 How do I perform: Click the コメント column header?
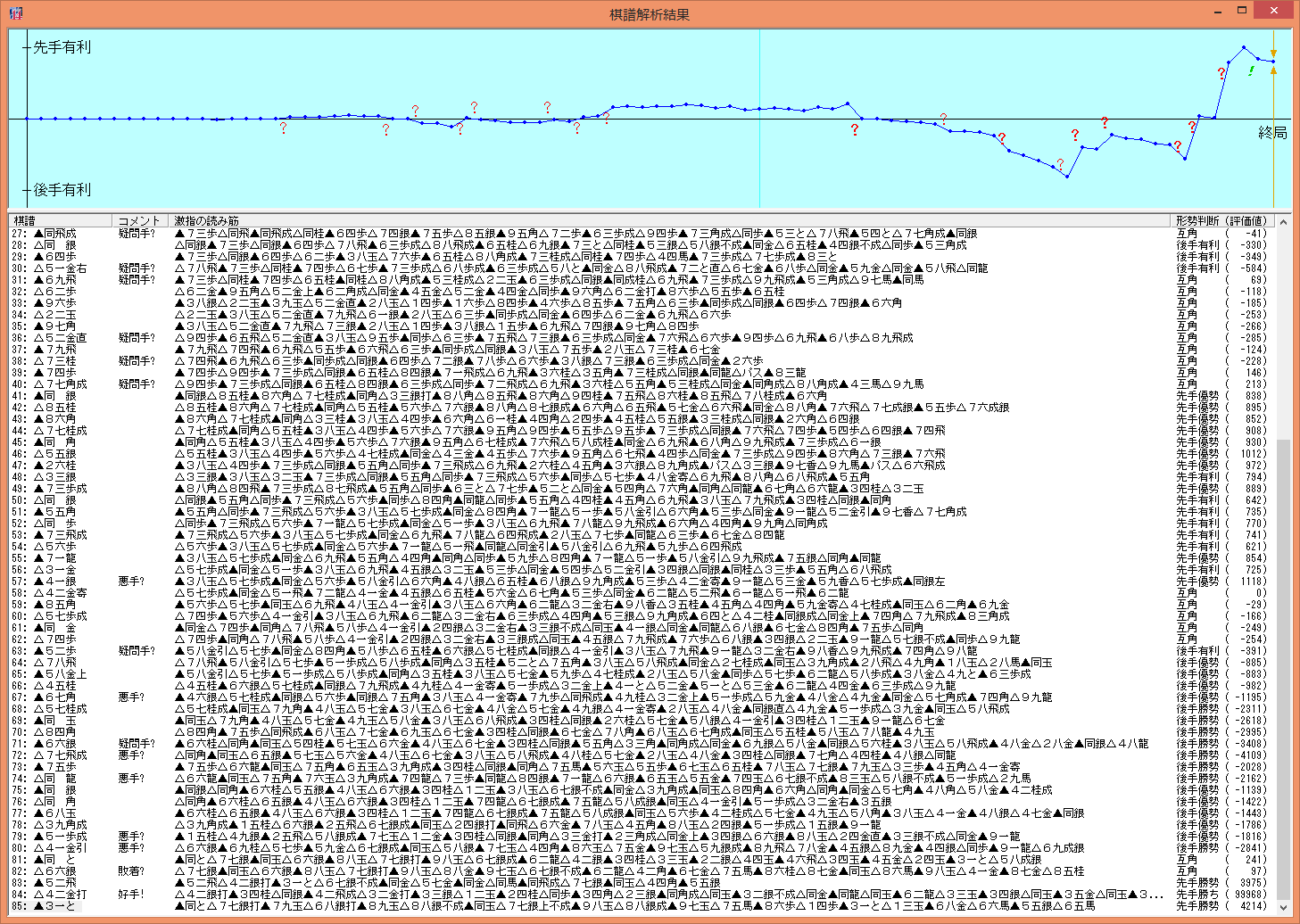point(139,220)
